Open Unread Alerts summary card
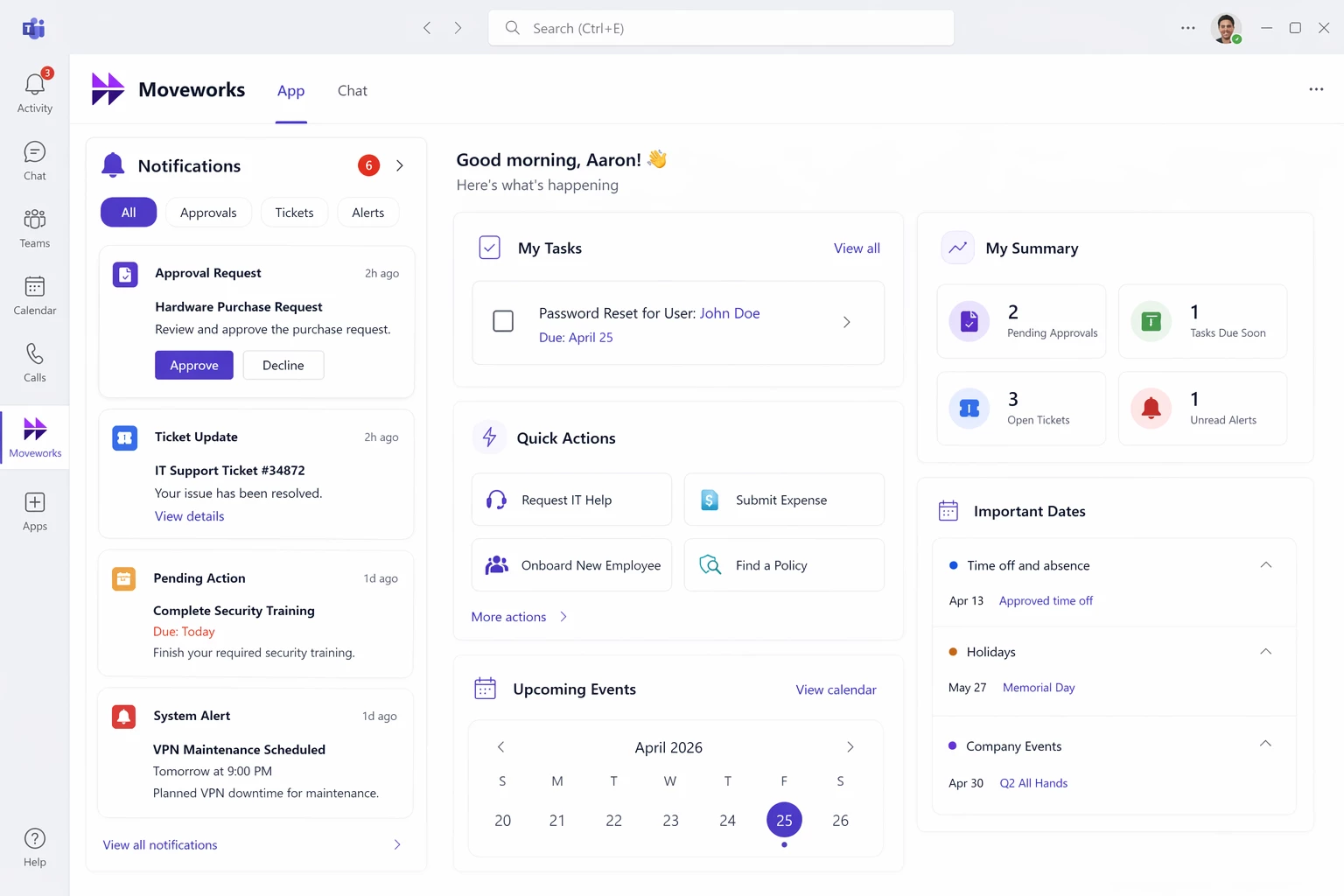The height and width of the screenshot is (896, 1344). coord(1203,409)
